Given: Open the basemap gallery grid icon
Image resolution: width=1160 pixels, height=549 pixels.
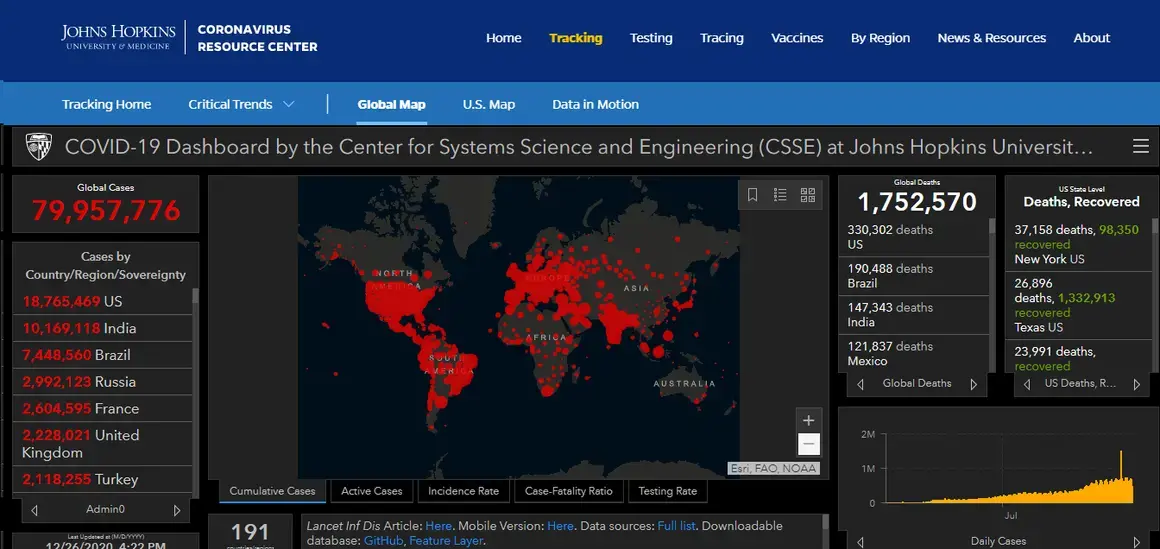Looking at the screenshot, I should click(808, 194).
